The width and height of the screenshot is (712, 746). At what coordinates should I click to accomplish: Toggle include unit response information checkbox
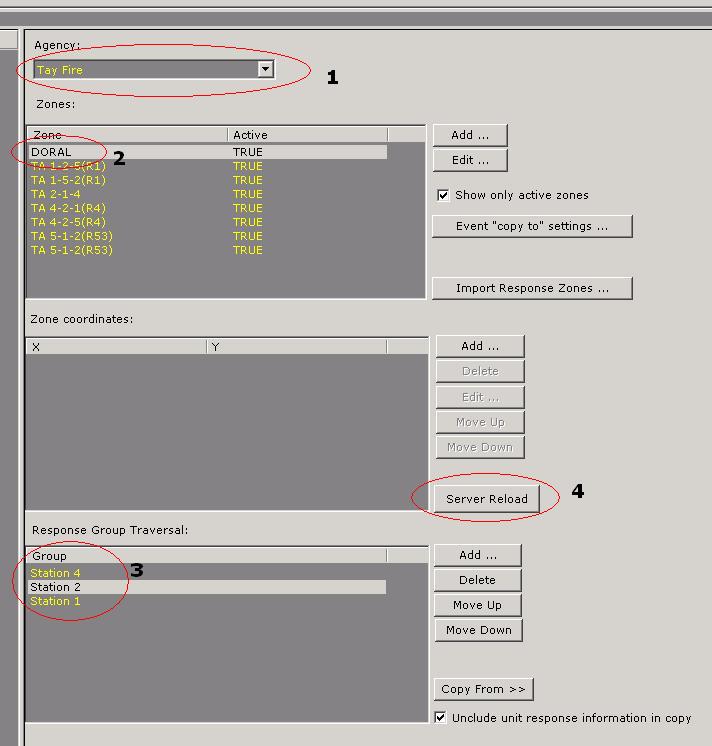point(441,718)
